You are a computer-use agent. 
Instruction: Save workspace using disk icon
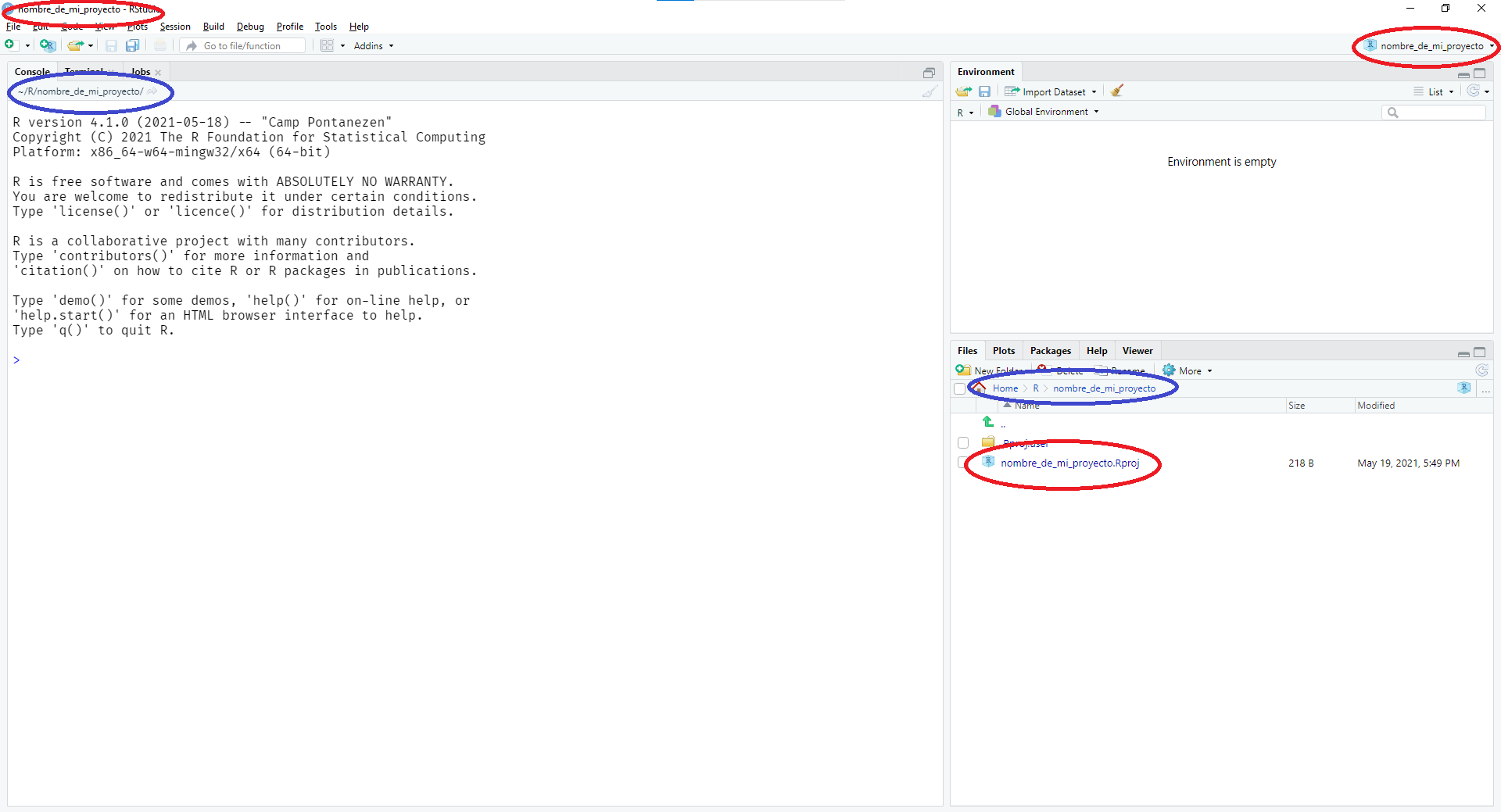[x=984, y=91]
